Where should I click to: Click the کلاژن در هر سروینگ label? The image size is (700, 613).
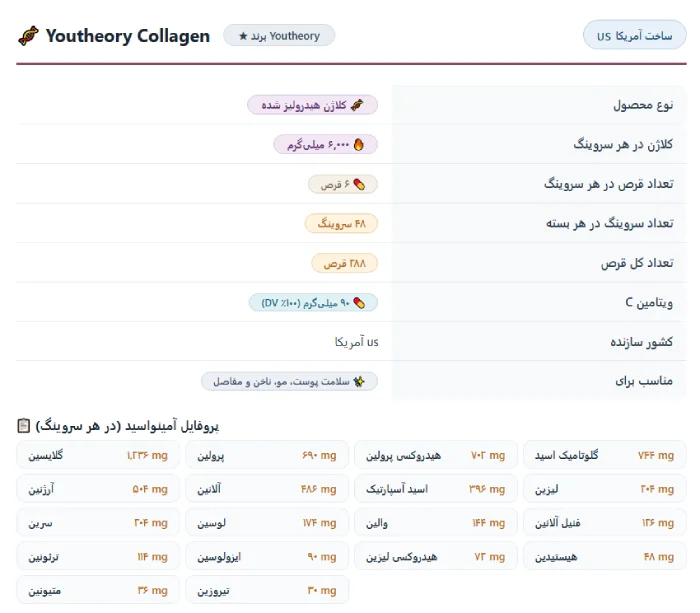pos(623,145)
